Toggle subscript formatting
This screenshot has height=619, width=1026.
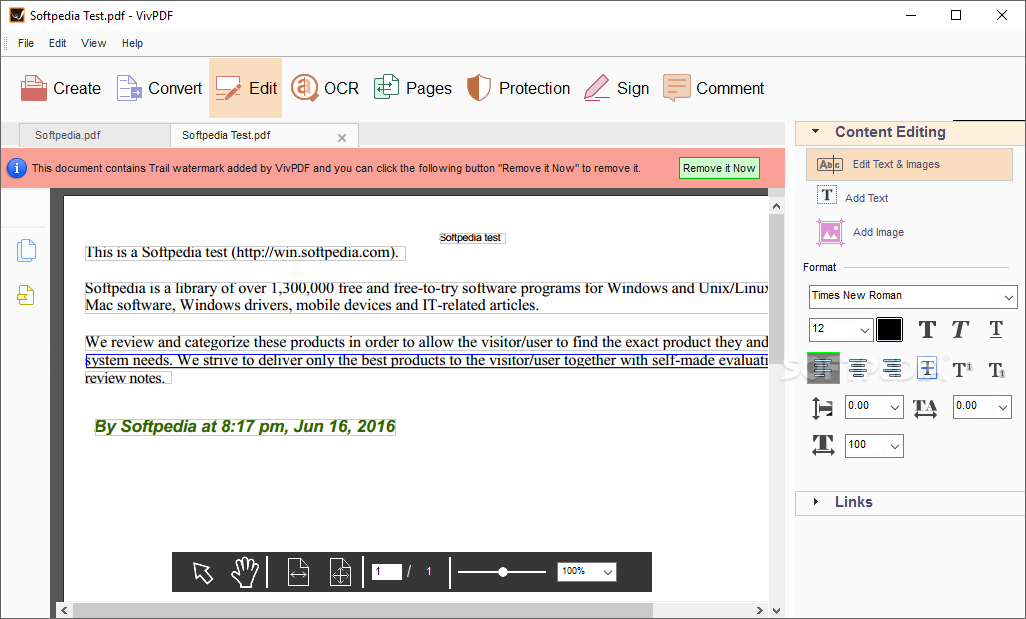(x=997, y=370)
